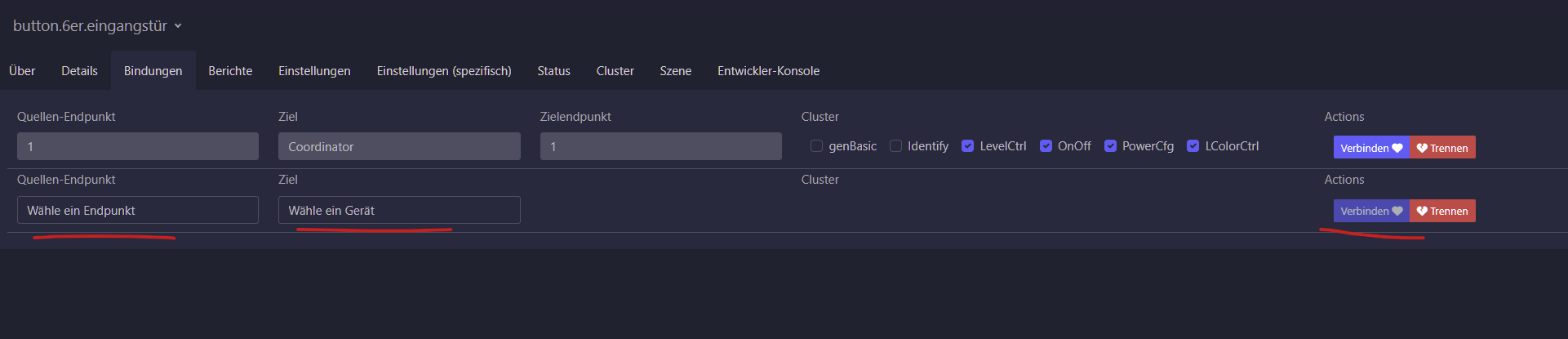The height and width of the screenshot is (339, 1568).
Task: Click the Zielendpunkt field showing 1
Action: pos(661,146)
